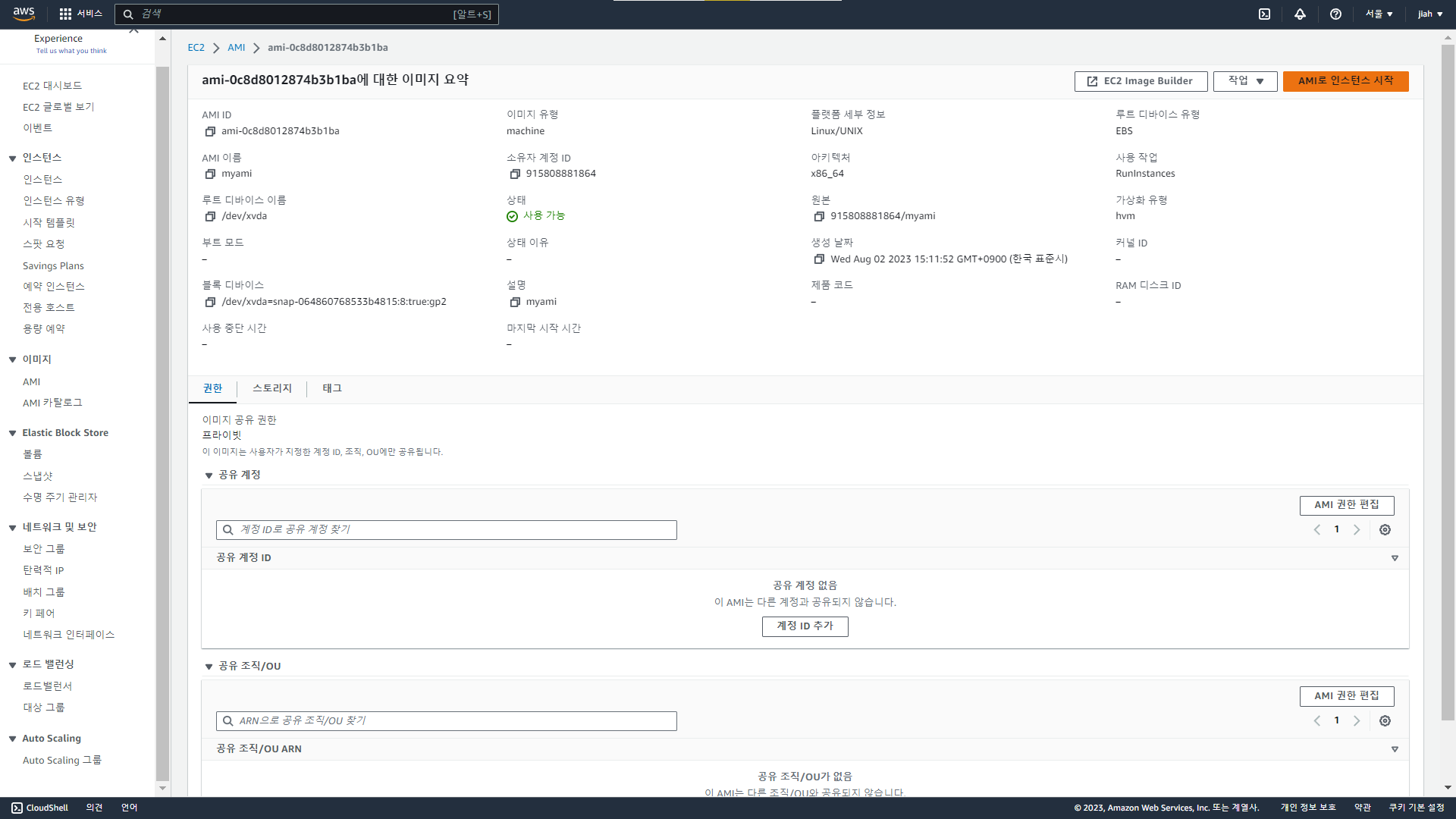Open shared accounts table settings gear
Viewport: 1456px width, 819px height.
(1385, 530)
